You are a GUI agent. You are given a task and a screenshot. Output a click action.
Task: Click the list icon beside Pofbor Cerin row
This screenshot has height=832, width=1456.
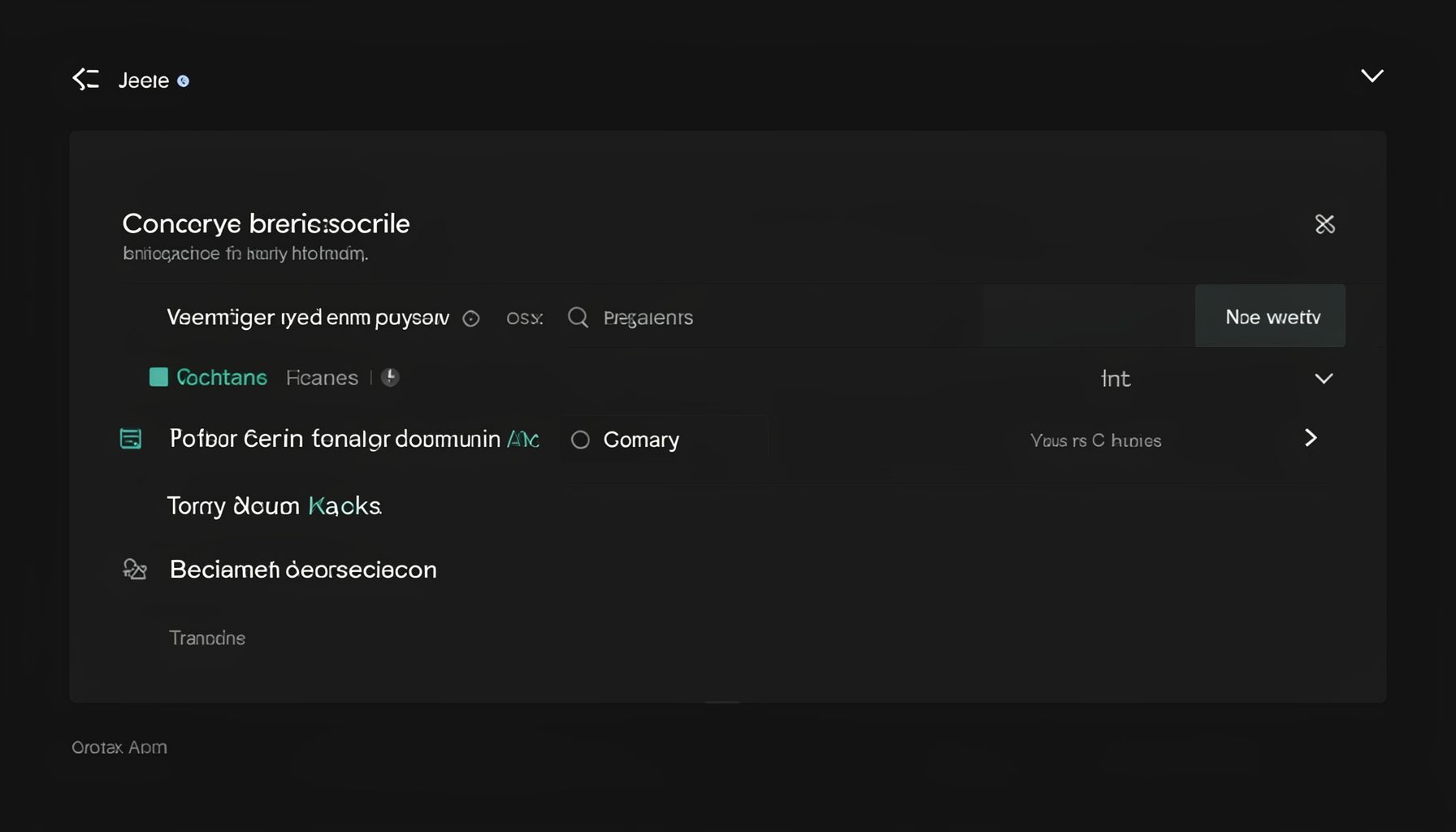click(x=131, y=439)
